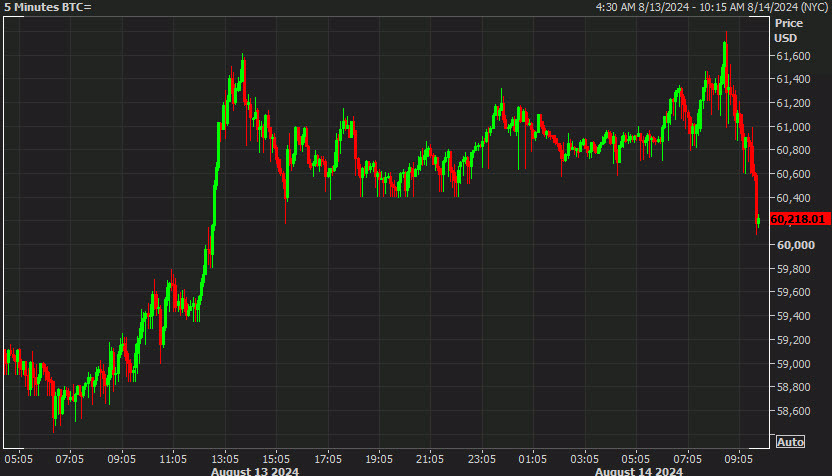Image resolution: width=832 pixels, height=476 pixels.
Task: Click the 61,000 price axis label
Action: pyautogui.click(x=793, y=127)
